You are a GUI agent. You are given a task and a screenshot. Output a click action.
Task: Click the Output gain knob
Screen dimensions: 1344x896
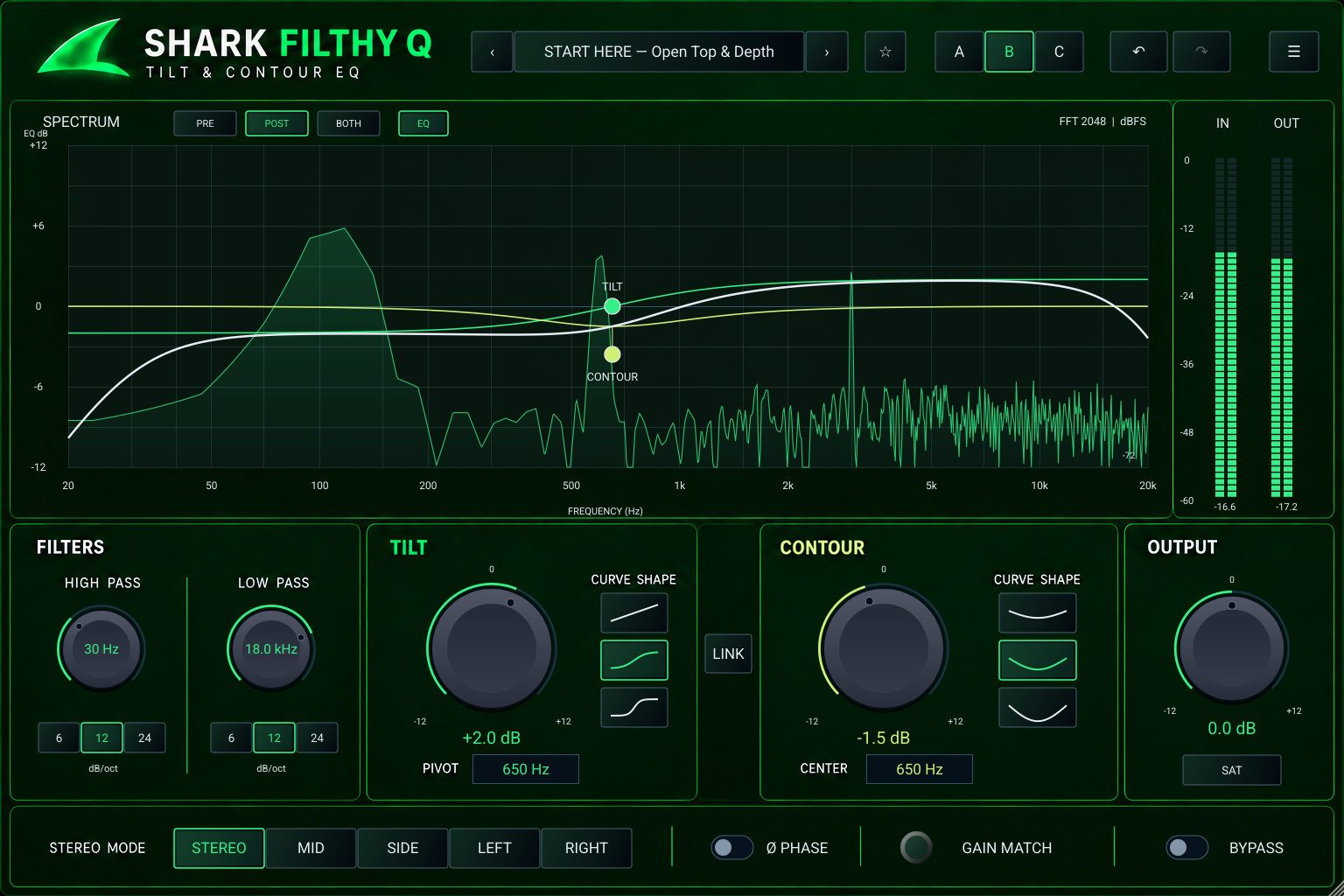pos(1232,648)
